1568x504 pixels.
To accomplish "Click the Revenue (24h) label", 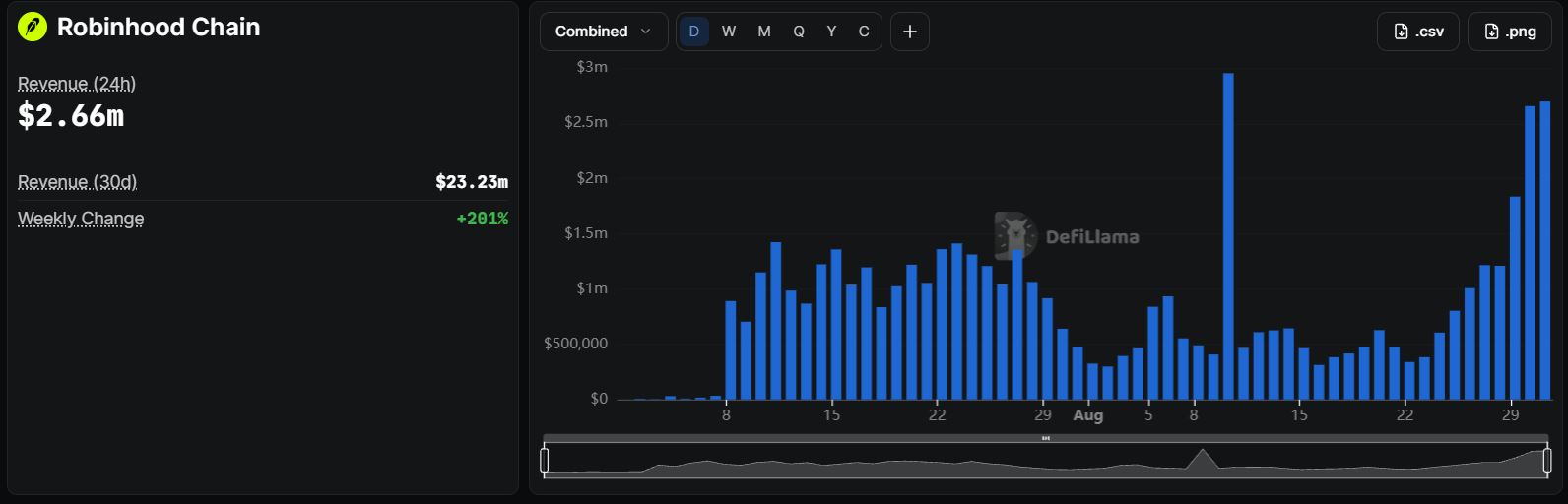I will point(77,84).
